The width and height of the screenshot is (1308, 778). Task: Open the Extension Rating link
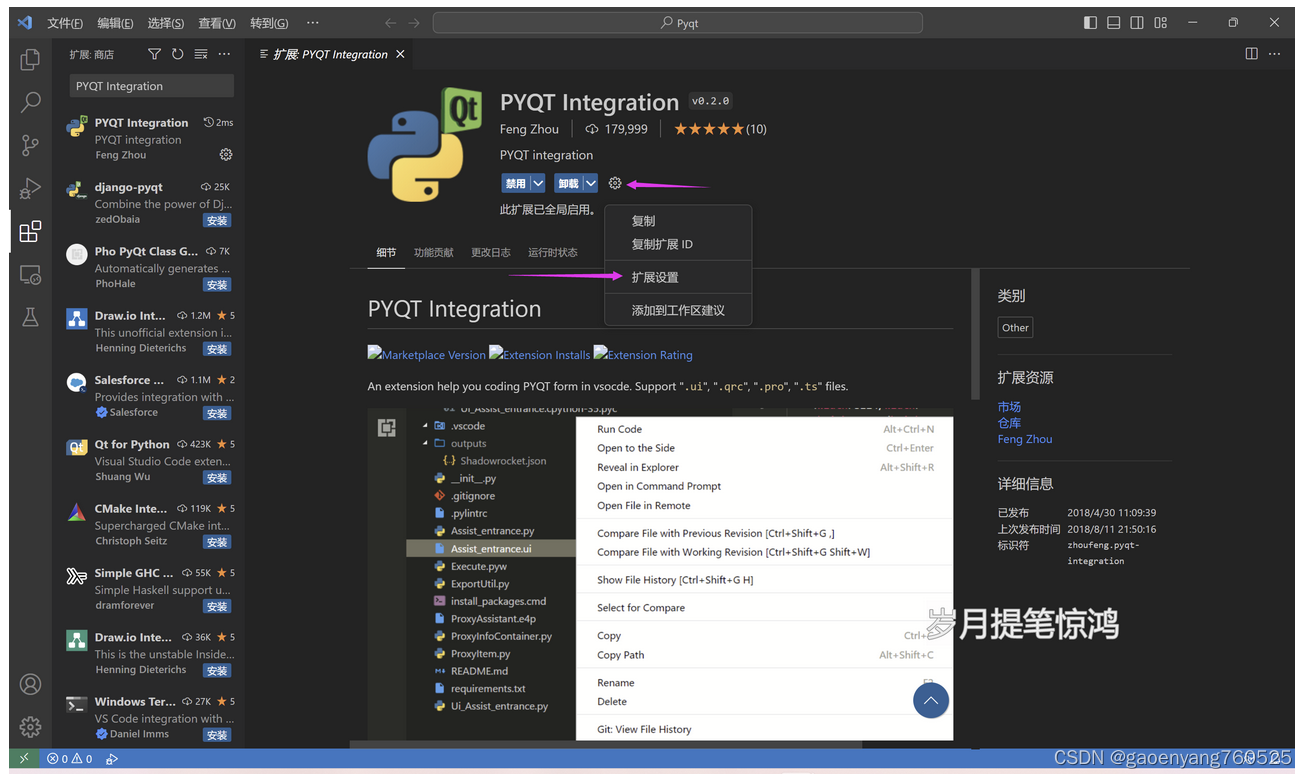click(x=643, y=354)
